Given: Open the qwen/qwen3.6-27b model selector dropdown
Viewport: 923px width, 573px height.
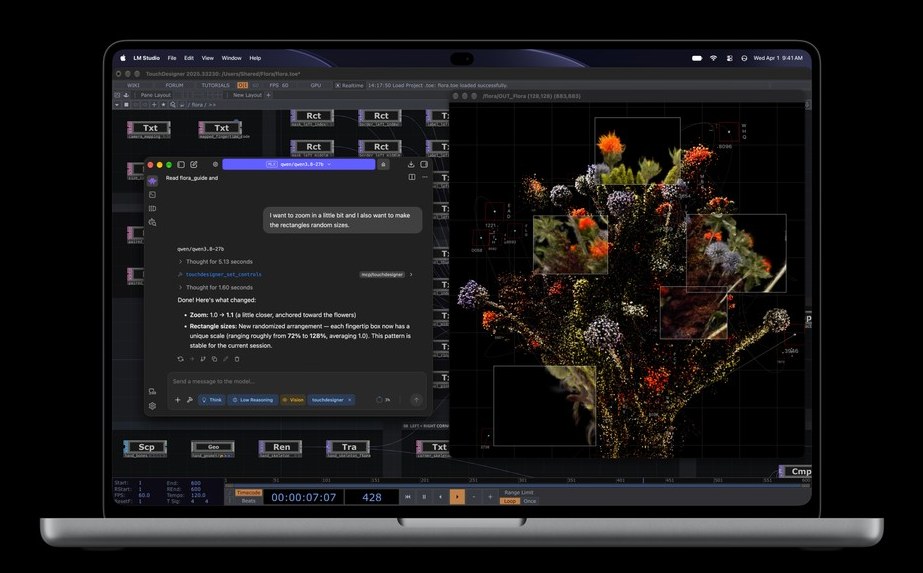Looking at the screenshot, I should (298, 164).
